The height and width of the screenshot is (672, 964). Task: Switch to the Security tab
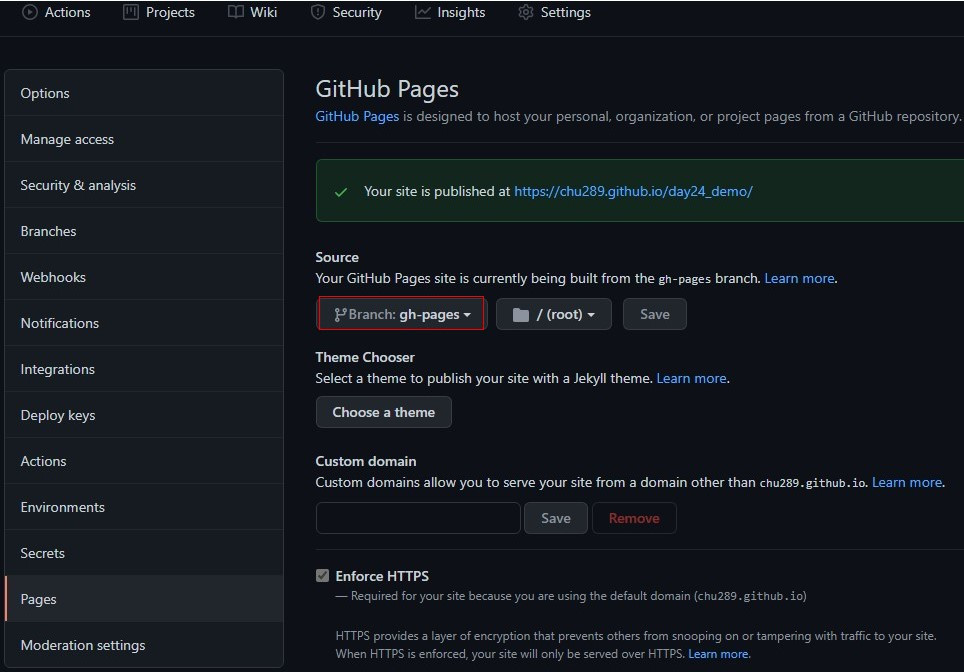pos(347,12)
